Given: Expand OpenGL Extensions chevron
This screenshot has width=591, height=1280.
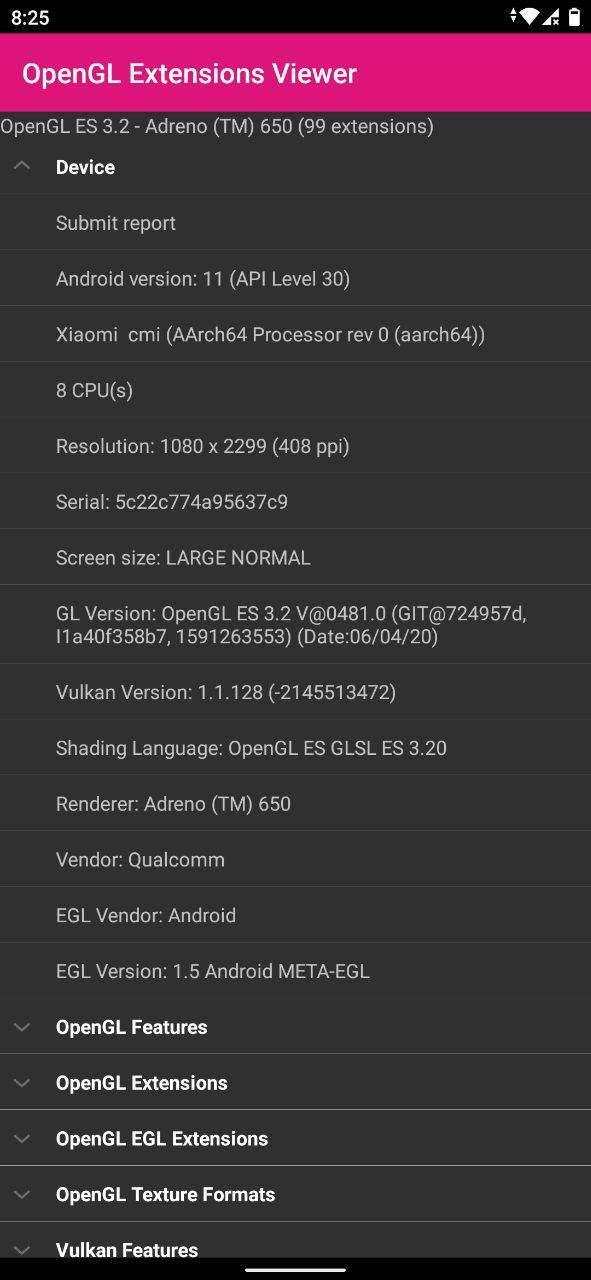Looking at the screenshot, I should coord(22,1083).
